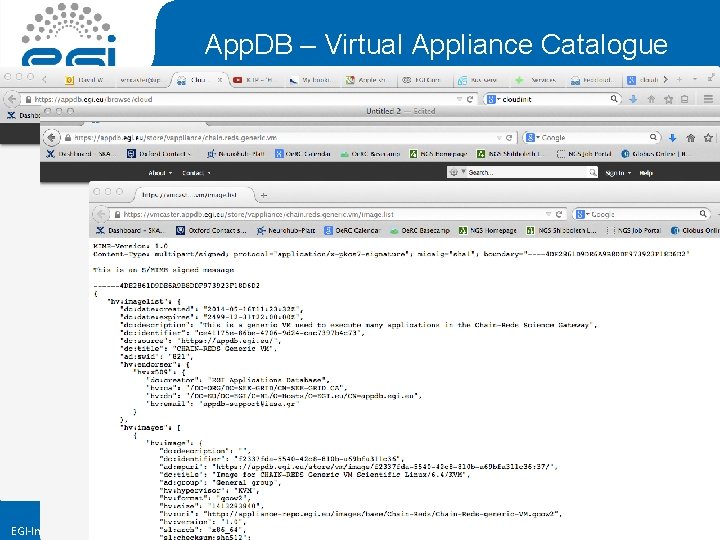
Task: Open Help on the AppDB navigation bar
Action: (646, 173)
